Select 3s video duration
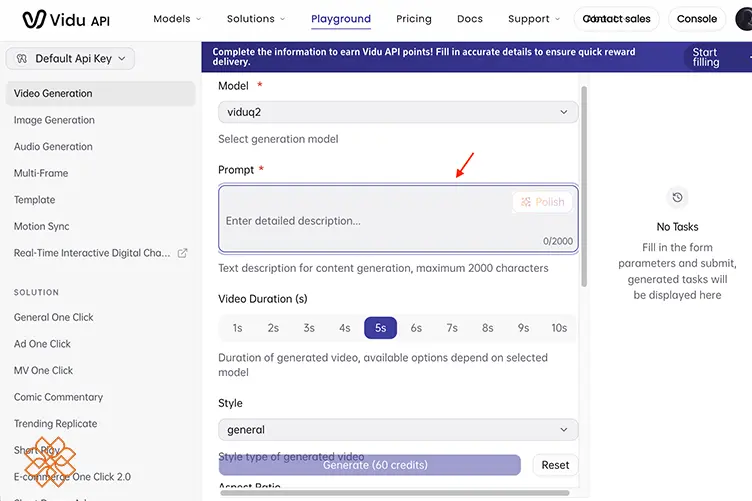The height and width of the screenshot is (501, 752). coord(309,328)
